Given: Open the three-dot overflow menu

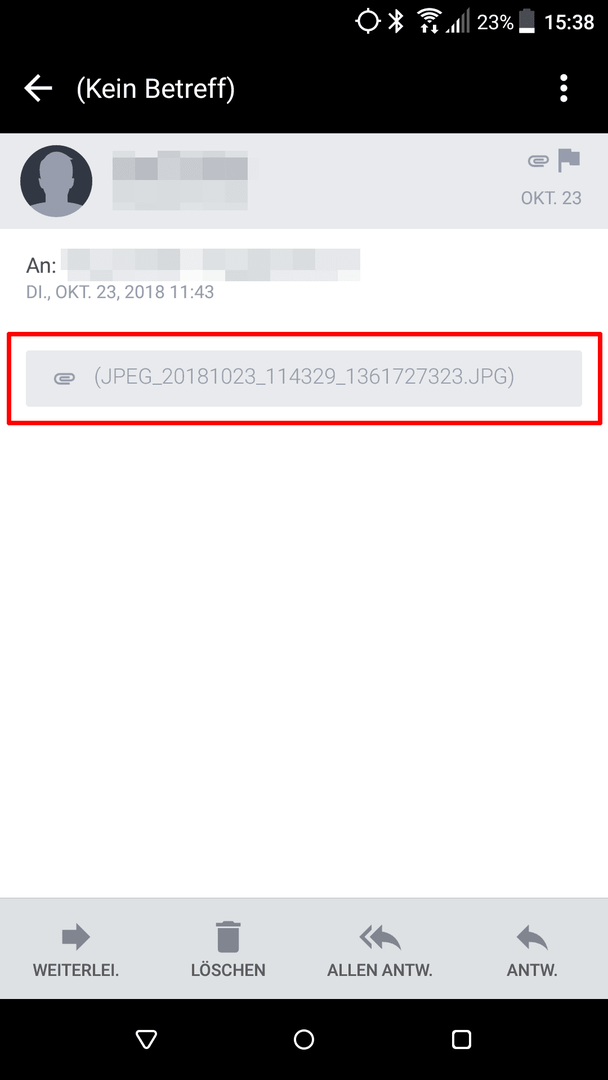Looking at the screenshot, I should 564,88.
